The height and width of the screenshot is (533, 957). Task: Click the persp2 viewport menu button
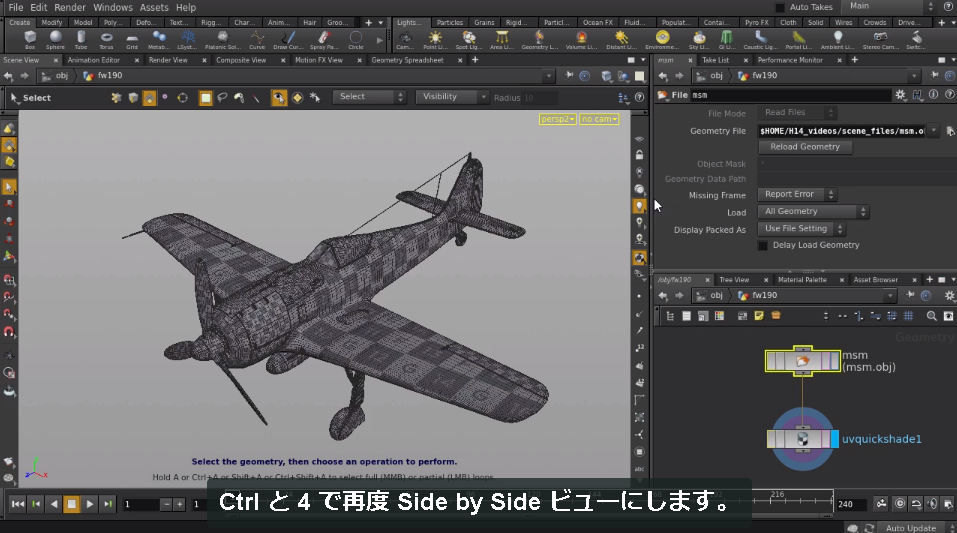[557, 119]
